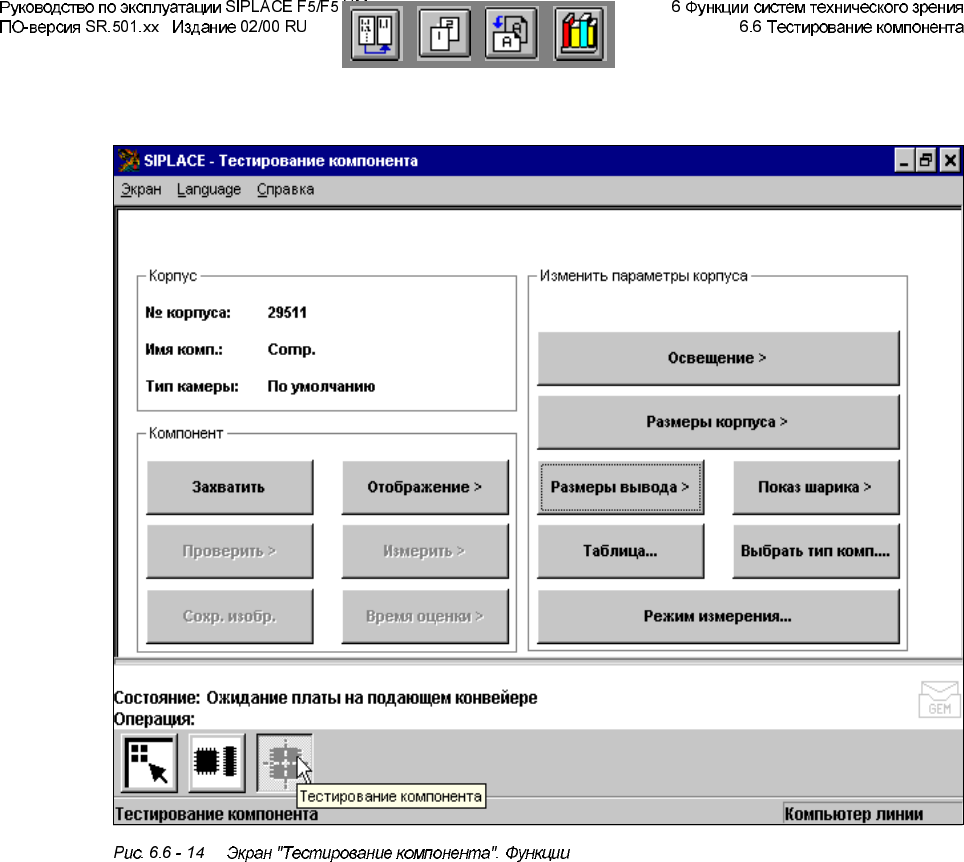This screenshot has height=862, width=964.
Task: Click the component name value Comp.
Action: pyautogui.click(x=291, y=350)
